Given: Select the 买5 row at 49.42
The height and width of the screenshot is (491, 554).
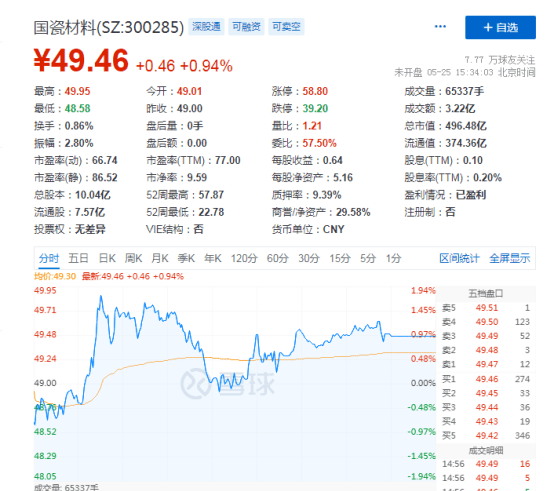Looking at the screenshot, I should (x=486, y=436).
